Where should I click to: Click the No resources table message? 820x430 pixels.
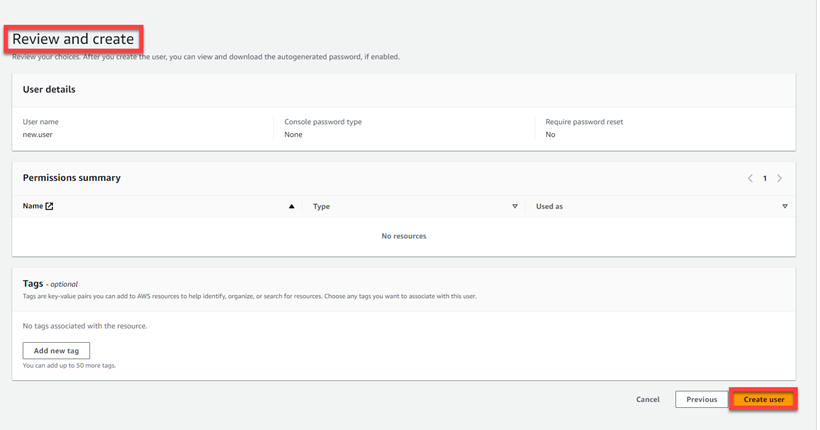click(x=404, y=236)
